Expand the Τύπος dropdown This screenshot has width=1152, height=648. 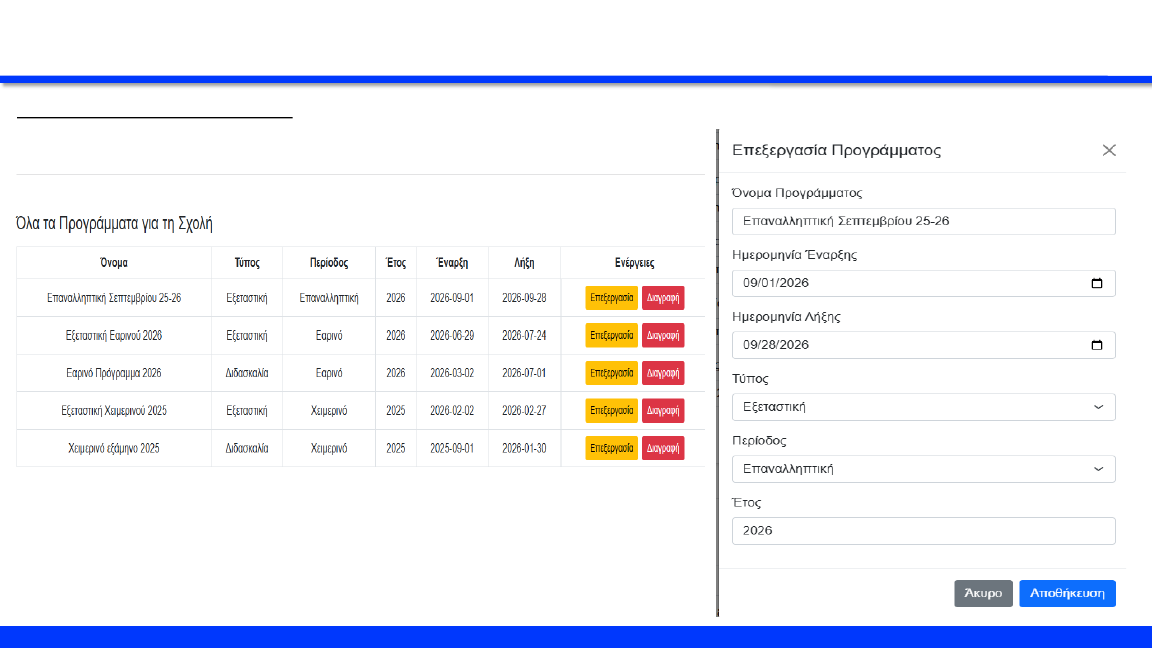(x=923, y=407)
